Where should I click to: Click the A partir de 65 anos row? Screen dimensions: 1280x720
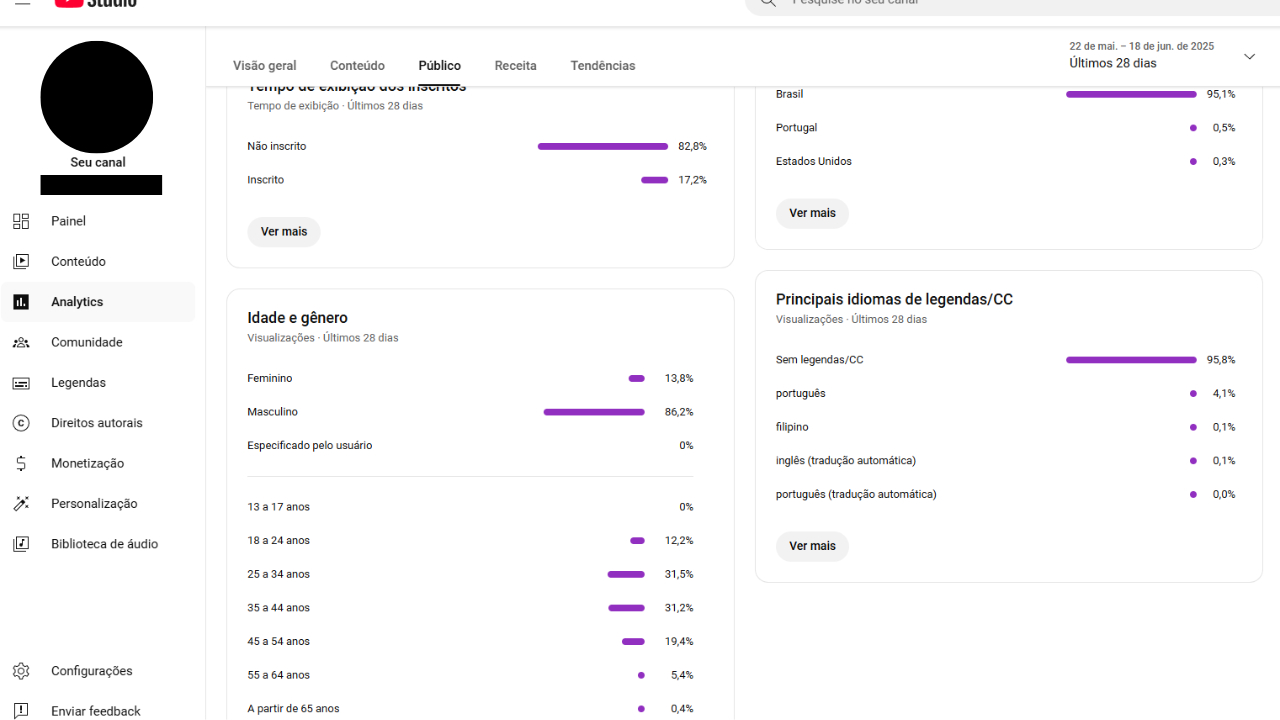tap(470, 709)
